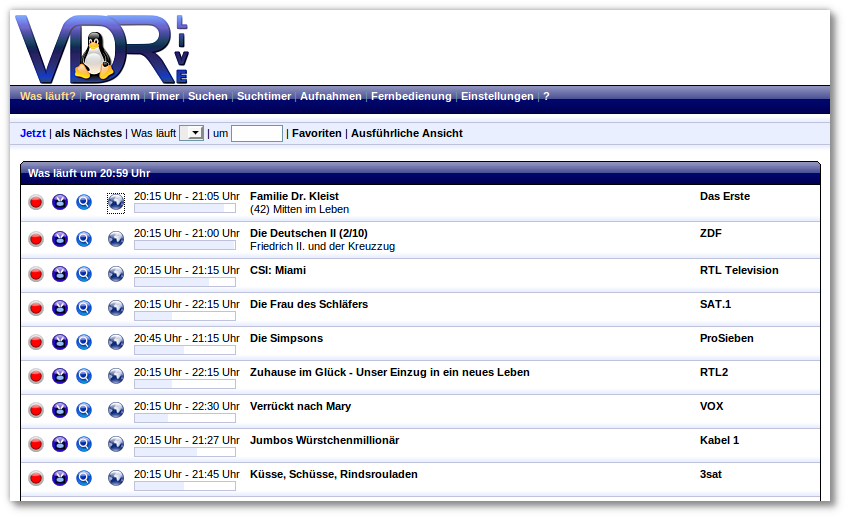Open the Aufnahmen recordings page

point(331,96)
